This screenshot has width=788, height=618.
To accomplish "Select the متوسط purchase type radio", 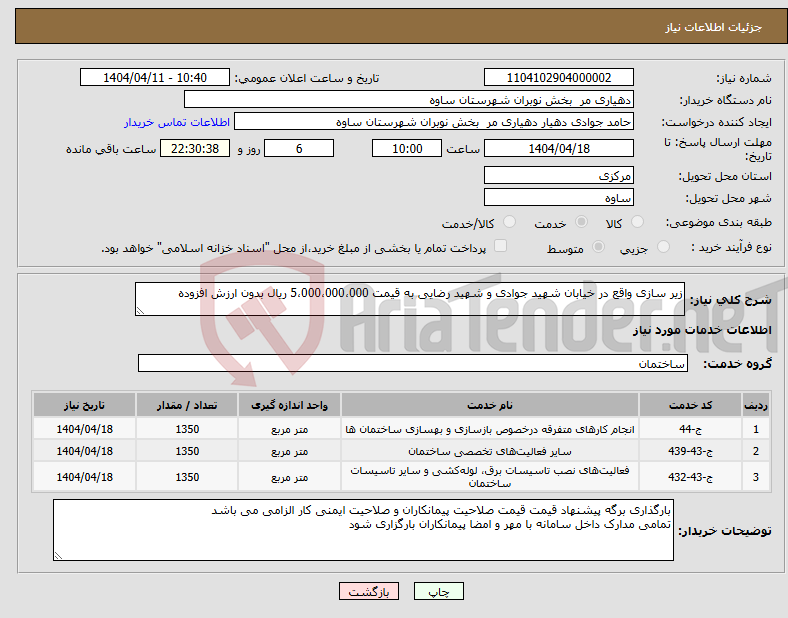I will tap(598, 247).
